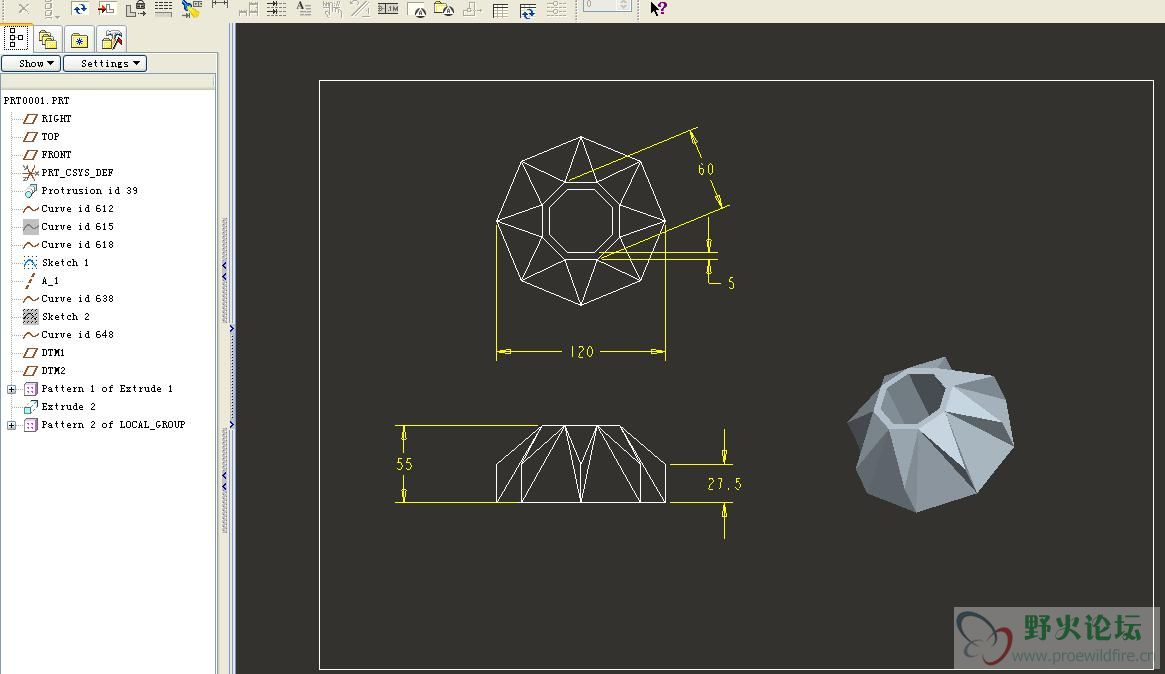The height and width of the screenshot is (674, 1165).
Task: Click the flashlight Find tool icon
Action: 191,8
